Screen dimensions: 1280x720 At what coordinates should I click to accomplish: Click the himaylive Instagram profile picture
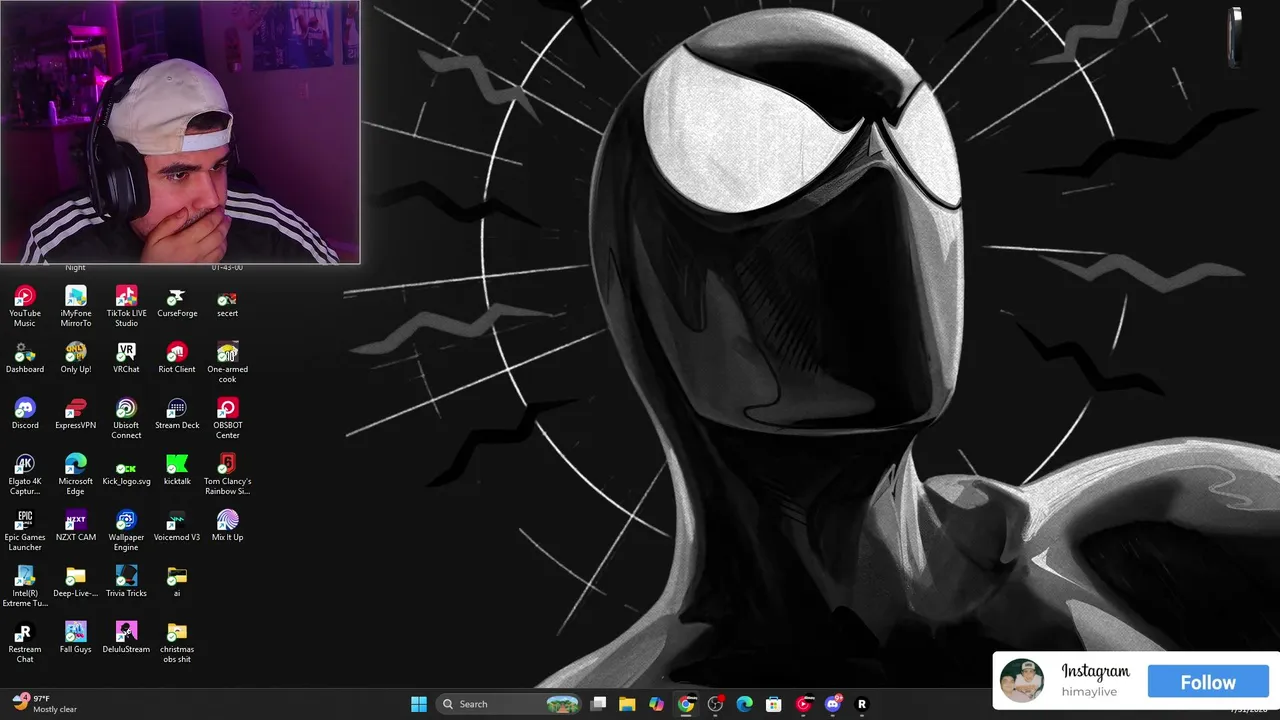[1022, 681]
